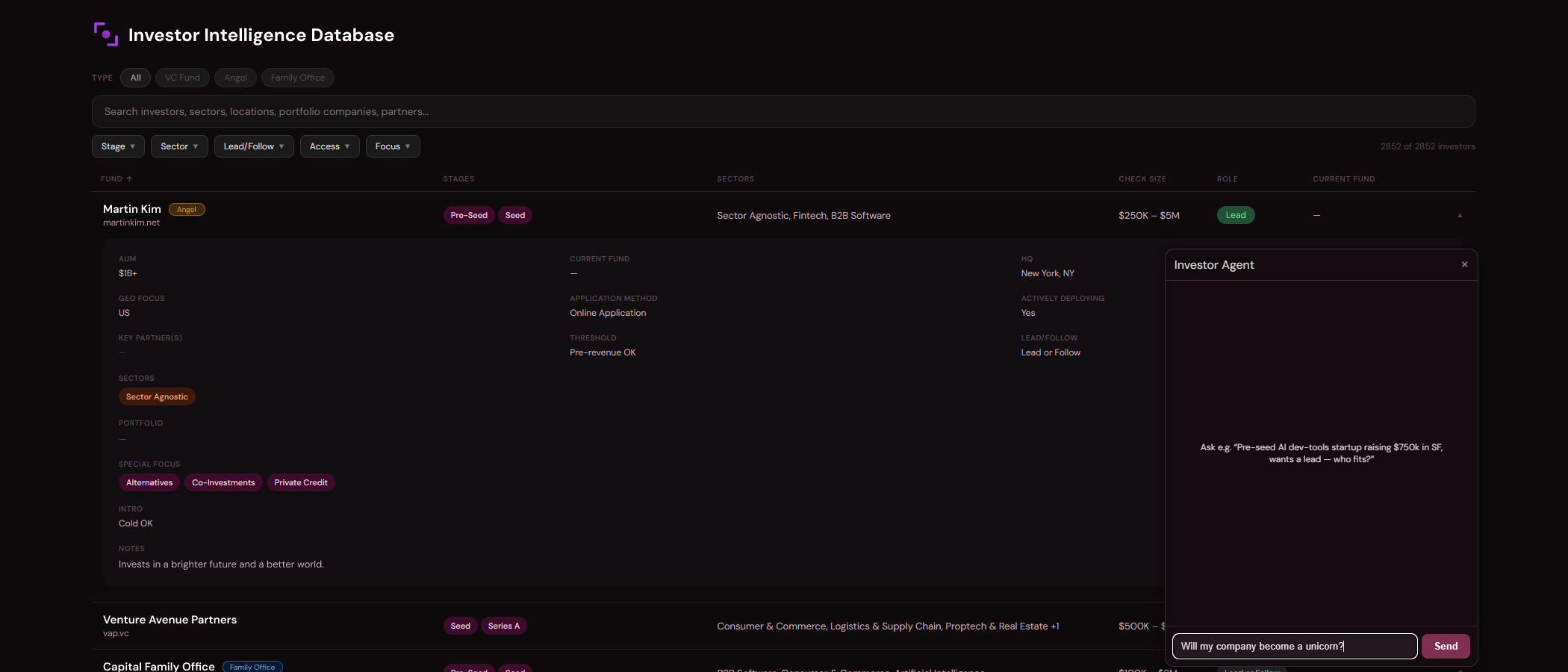Image resolution: width=1568 pixels, height=672 pixels.
Task: Open the Sector filter dropdown
Action: 179,146
